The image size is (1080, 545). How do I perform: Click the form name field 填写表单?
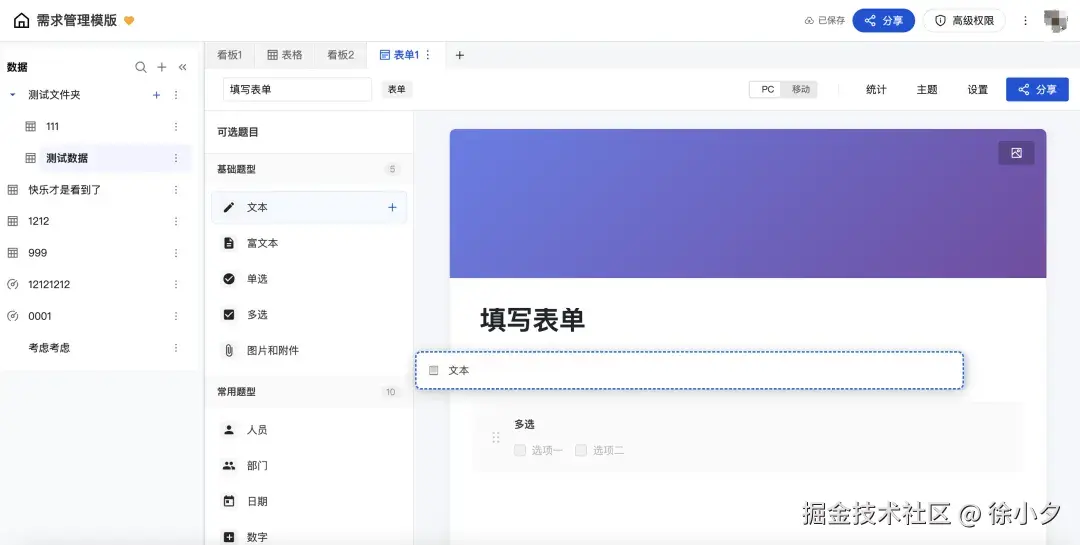point(298,90)
